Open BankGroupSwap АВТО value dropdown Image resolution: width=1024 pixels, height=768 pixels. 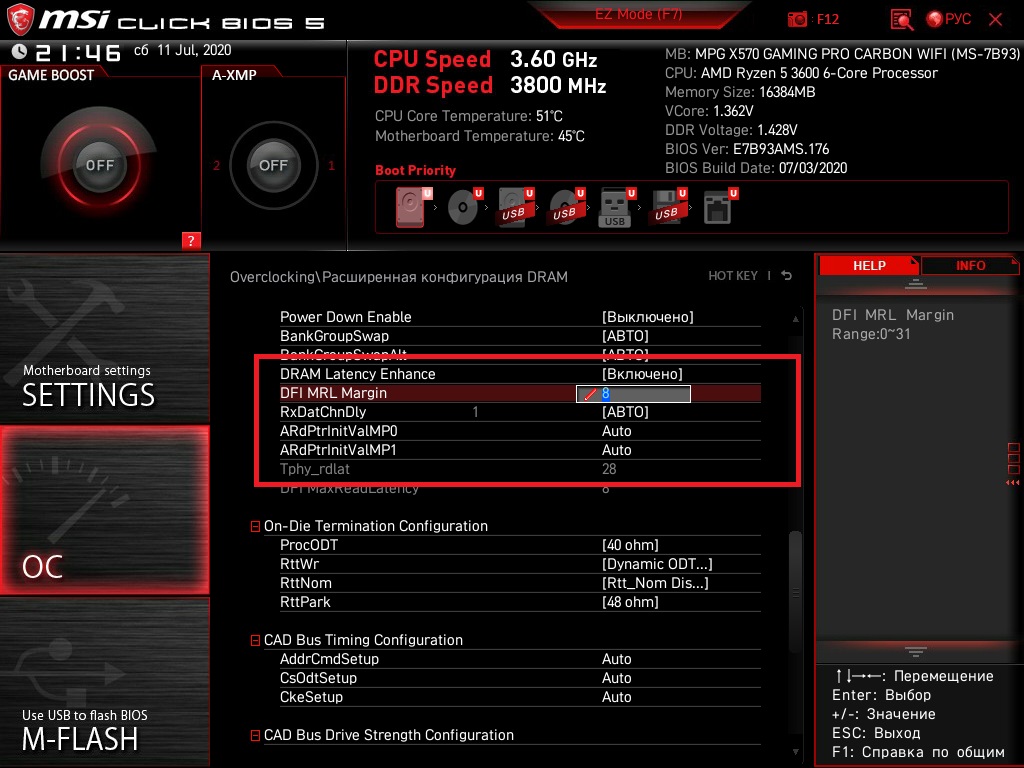(x=625, y=336)
